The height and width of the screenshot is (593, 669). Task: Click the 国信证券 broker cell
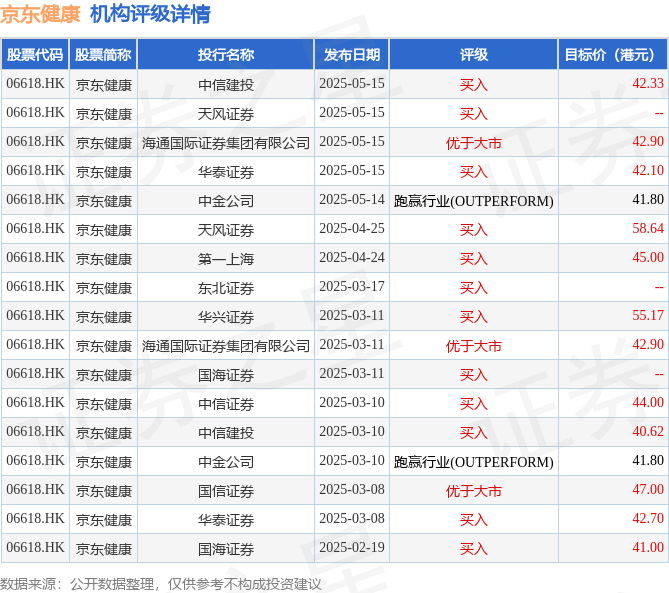pos(226,491)
